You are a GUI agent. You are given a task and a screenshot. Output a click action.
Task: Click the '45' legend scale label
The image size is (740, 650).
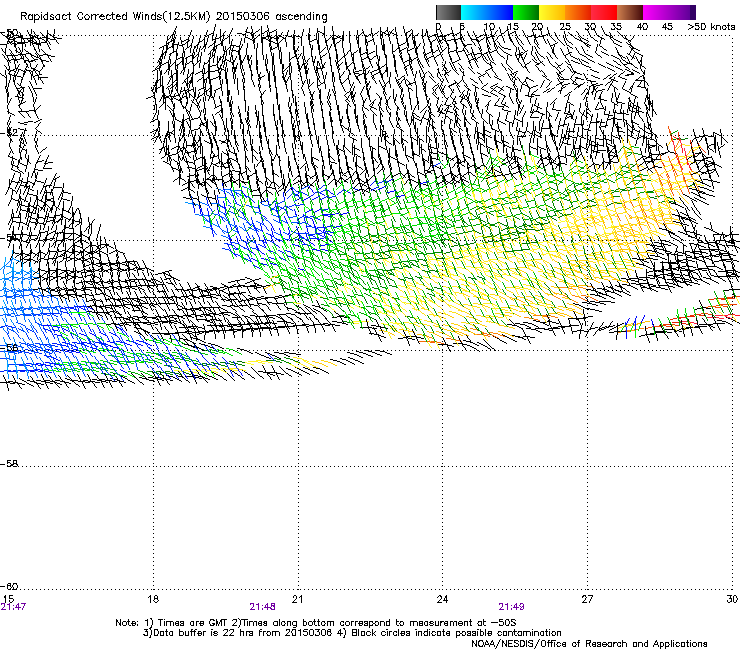pos(667,27)
